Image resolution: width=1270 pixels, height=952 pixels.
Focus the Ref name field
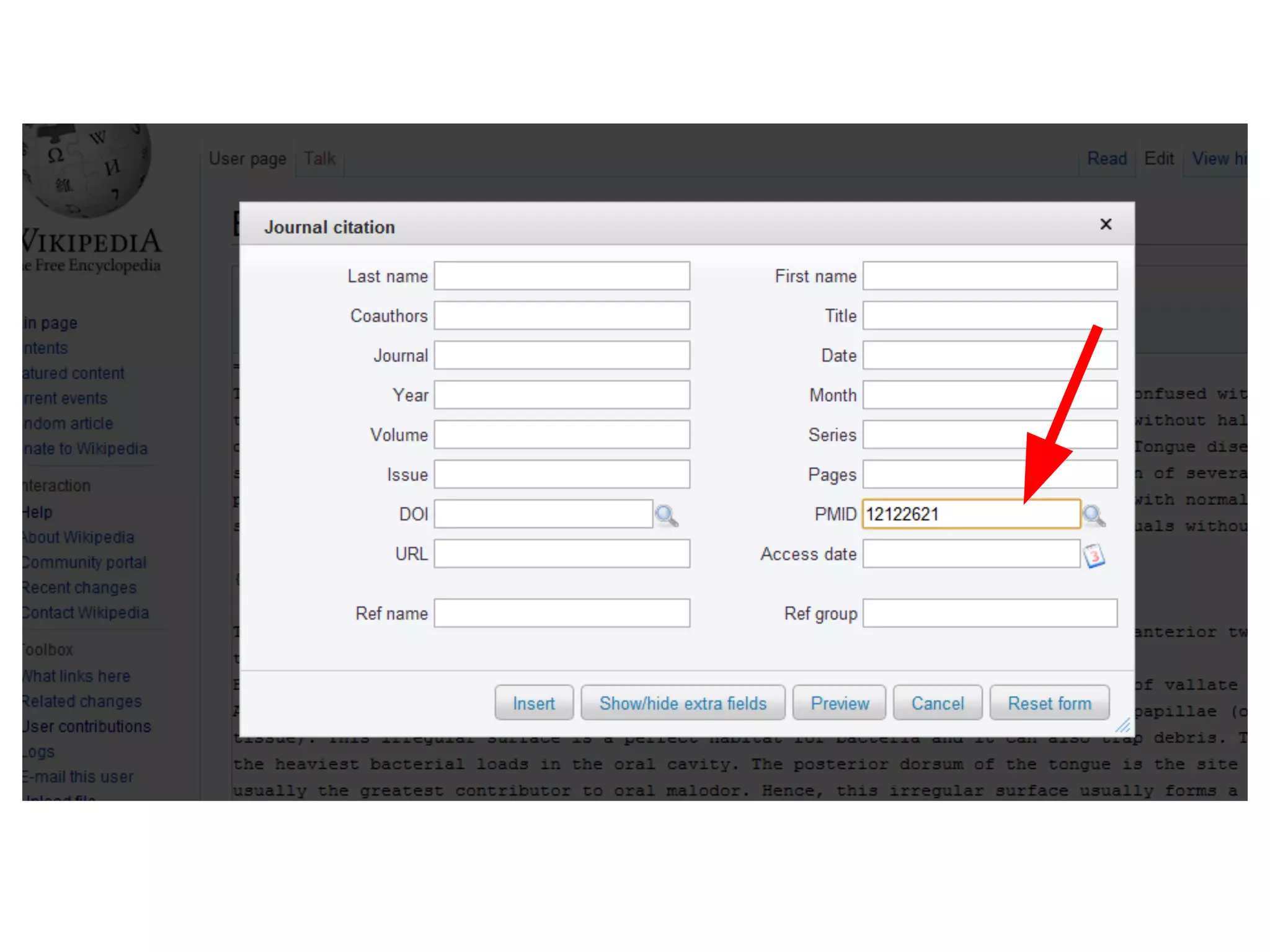point(562,613)
